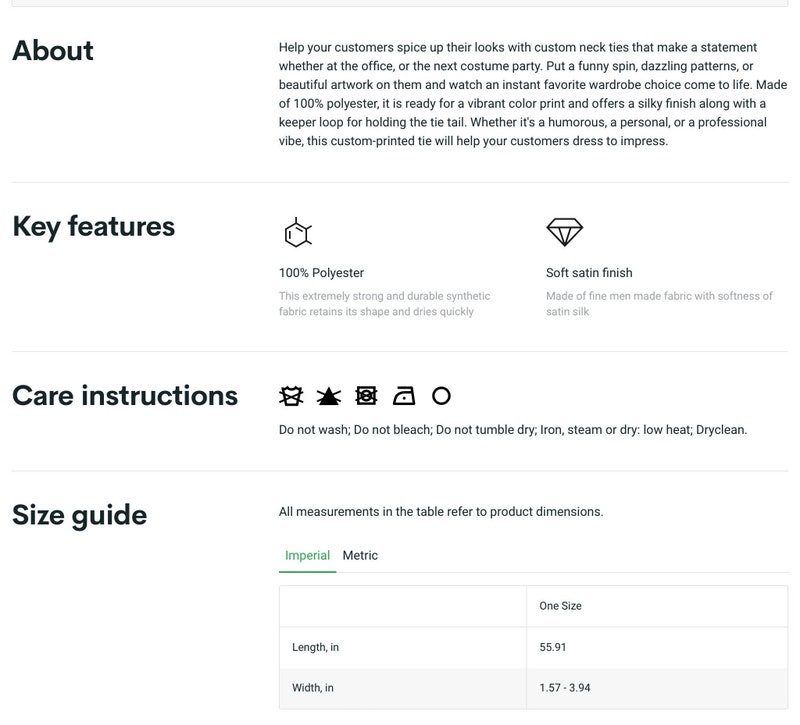Screen dimensions: 800x725
Task: Click the low heat iron icon
Action: (404, 396)
